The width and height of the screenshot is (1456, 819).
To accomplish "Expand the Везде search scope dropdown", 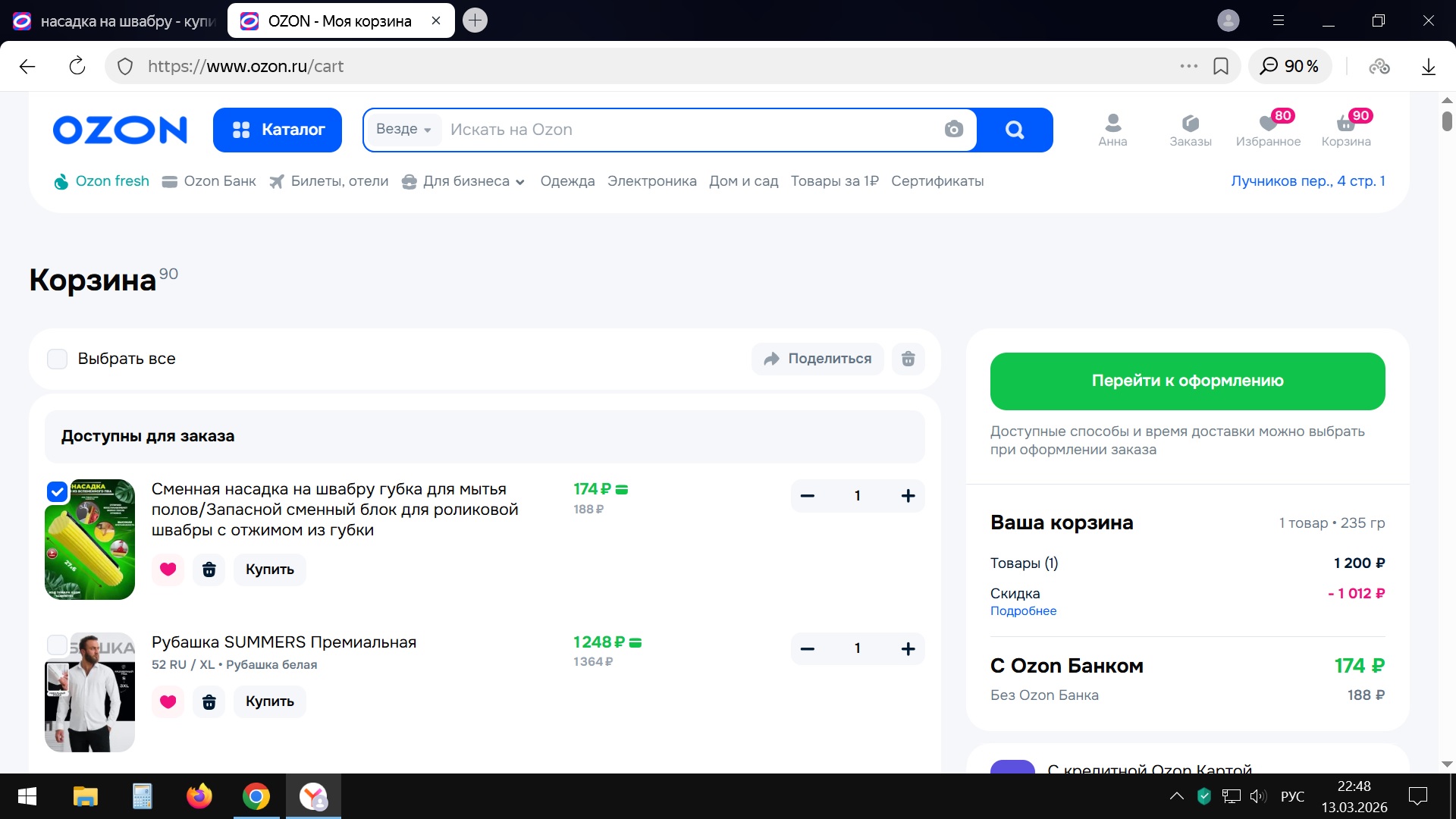I will tap(403, 130).
